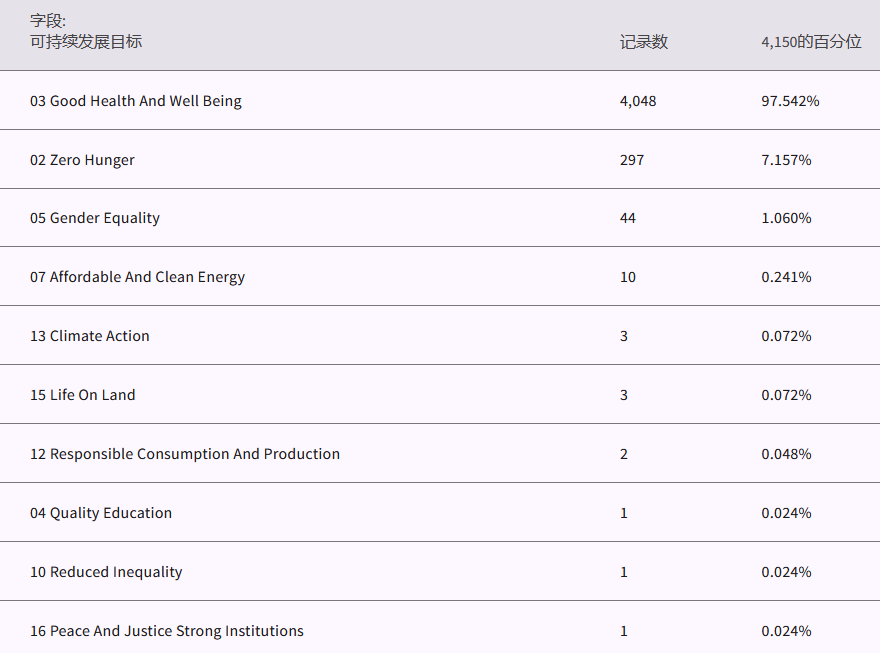Viewport: 880px width, 653px height.
Task: Click the 97.542% percentage value
Action: coord(790,101)
